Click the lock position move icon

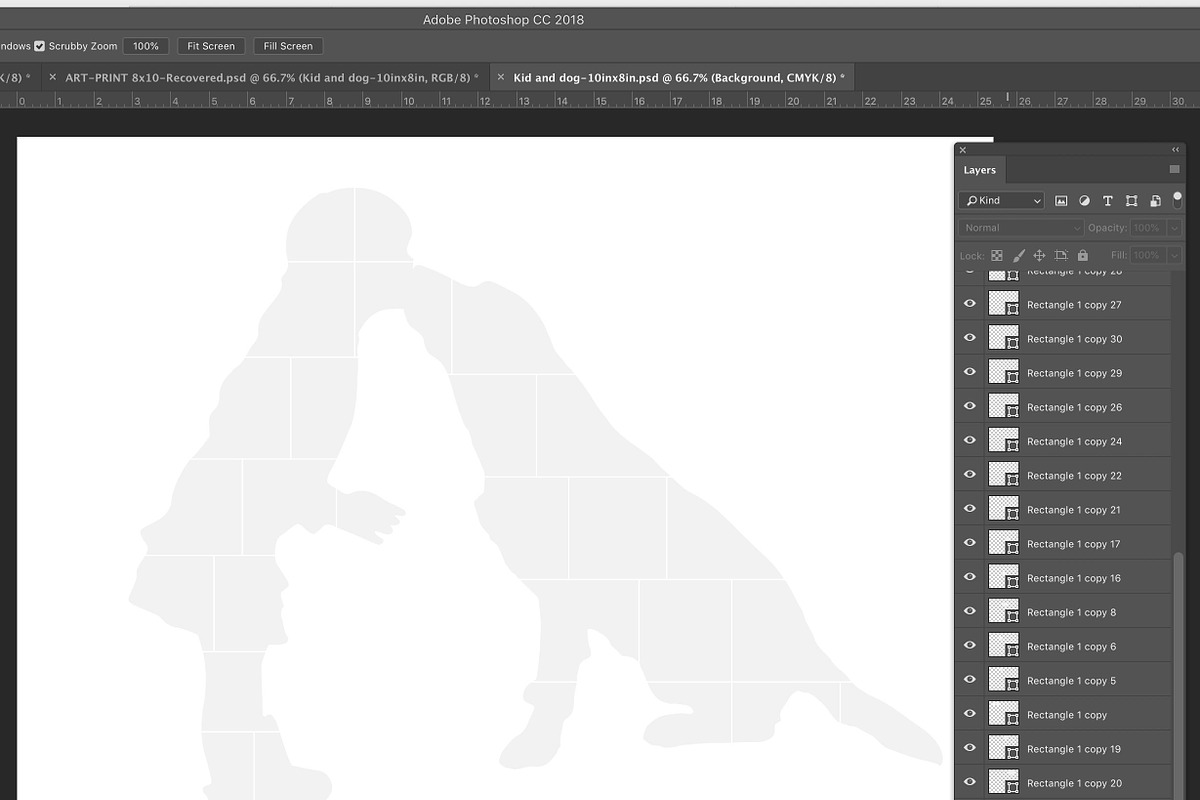pyautogui.click(x=1039, y=256)
